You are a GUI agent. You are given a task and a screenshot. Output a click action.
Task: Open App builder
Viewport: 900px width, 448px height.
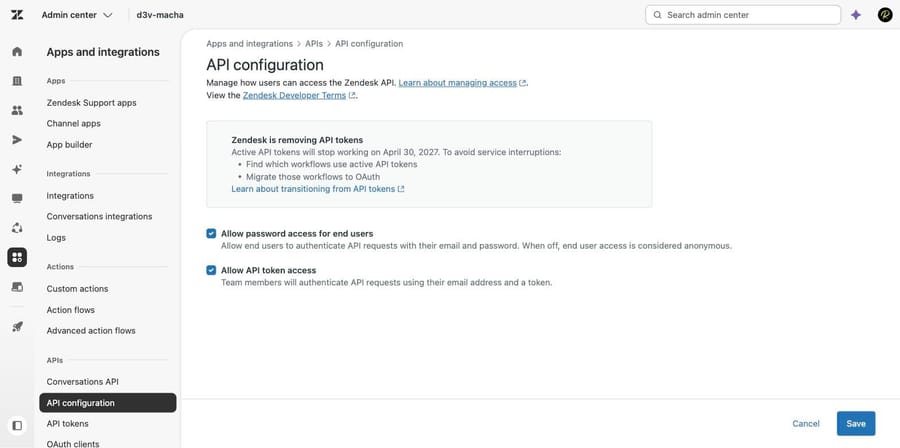click(x=69, y=145)
